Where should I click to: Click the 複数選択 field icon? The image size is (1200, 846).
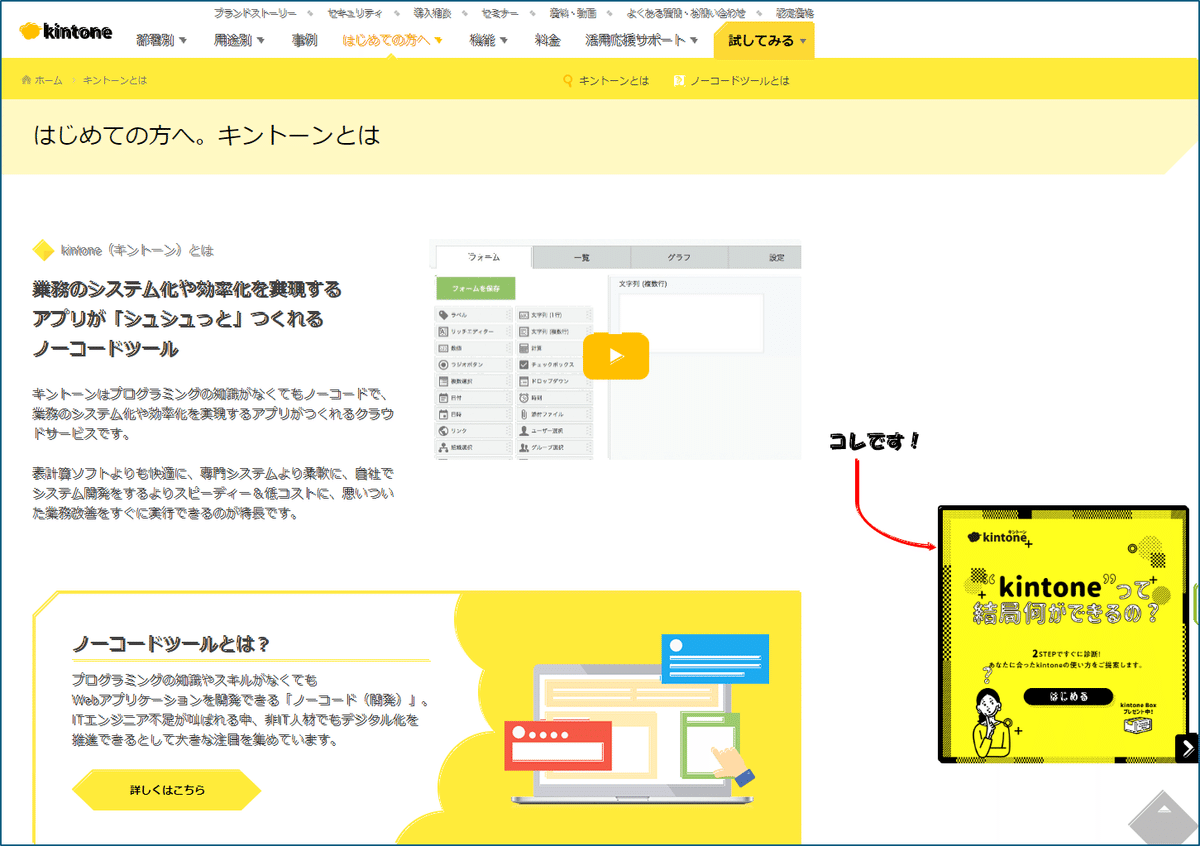pyautogui.click(x=443, y=381)
